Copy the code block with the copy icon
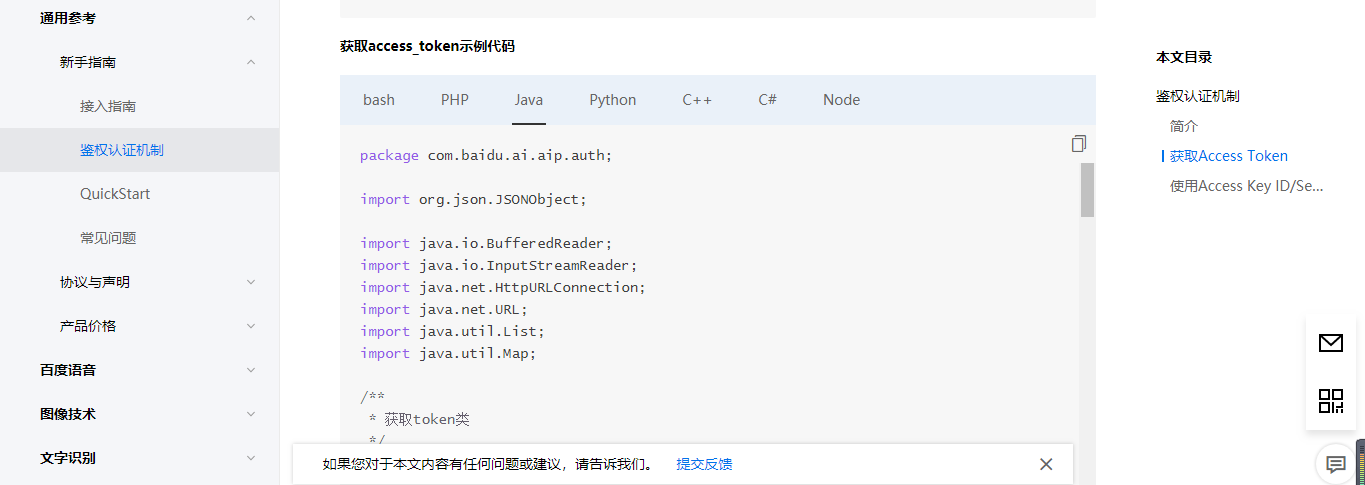 pyautogui.click(x=1078, y=144)
